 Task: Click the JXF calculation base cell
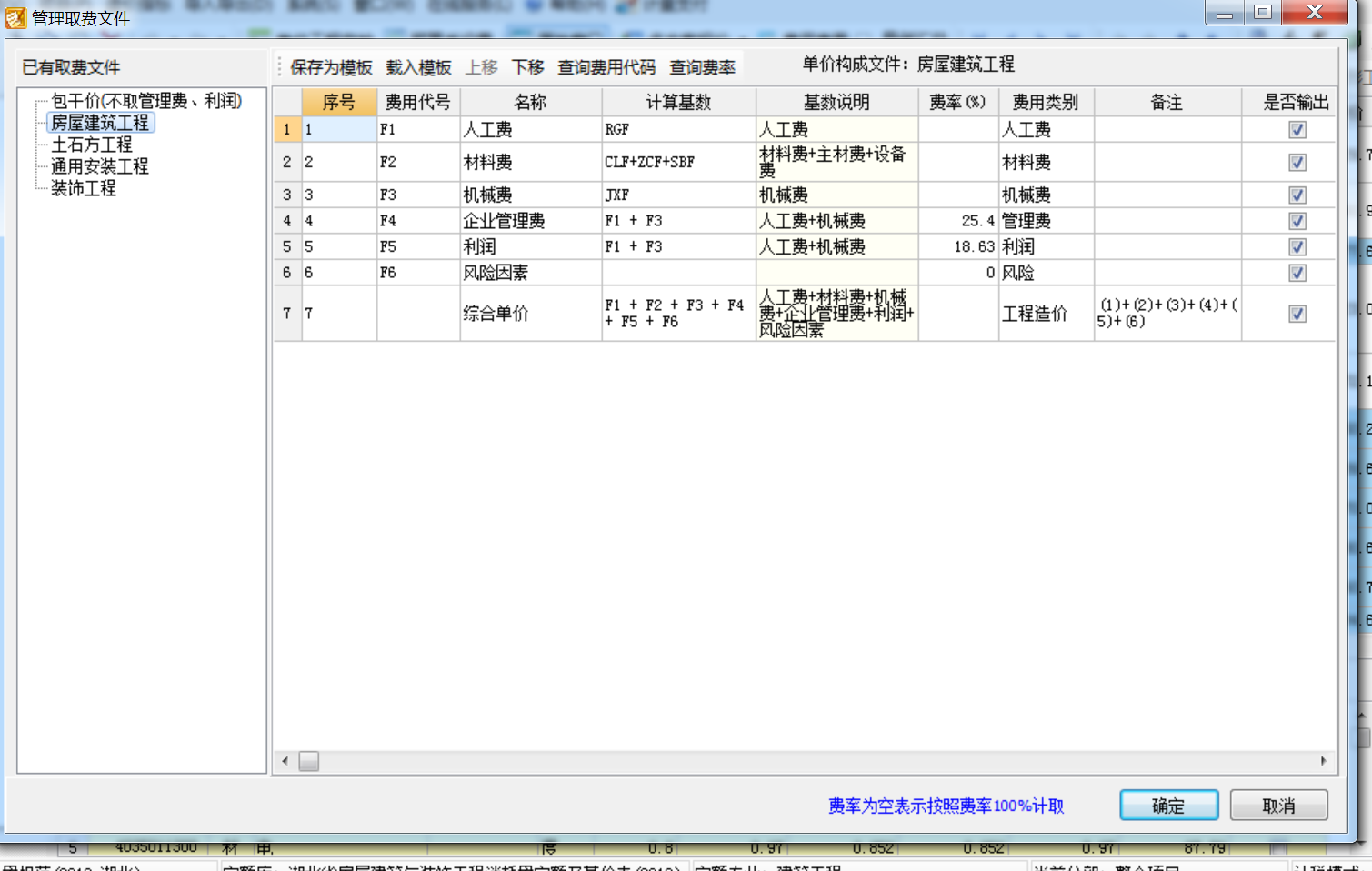[678, 195]
